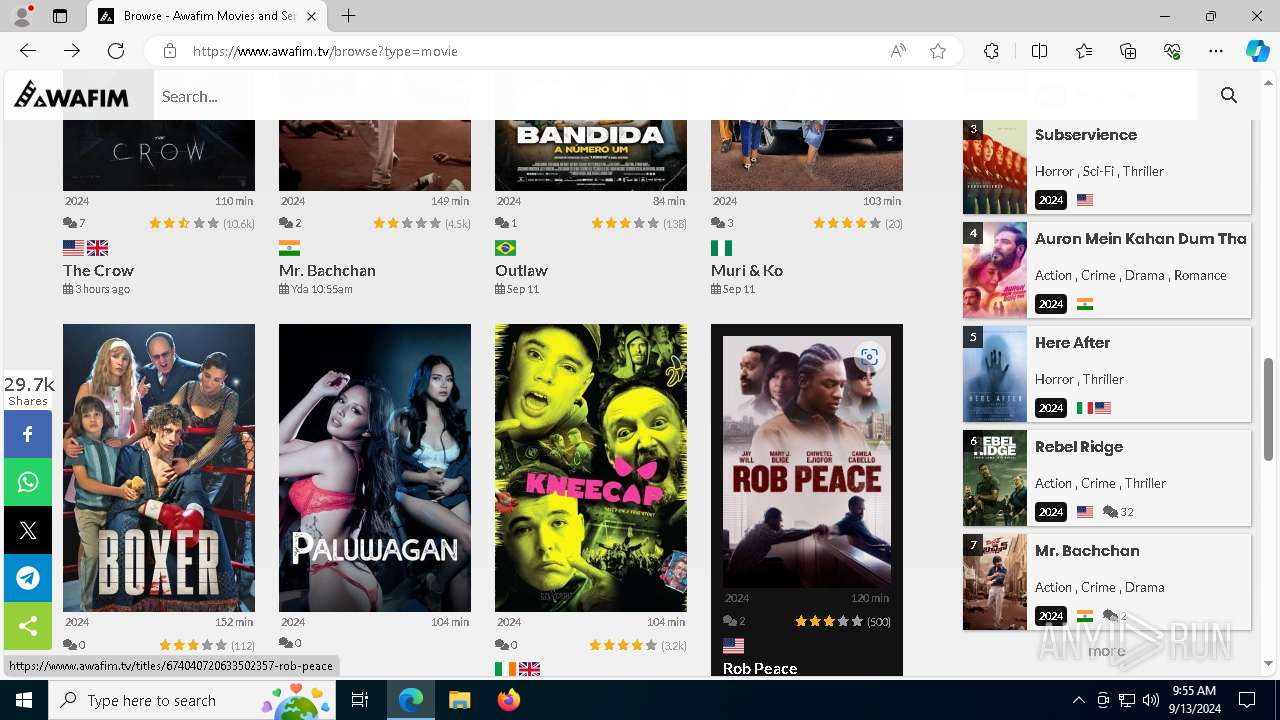Screen dimensions: 1280x720
Task: Open Firefox from taskbar
Action: [x=509, y=700]
